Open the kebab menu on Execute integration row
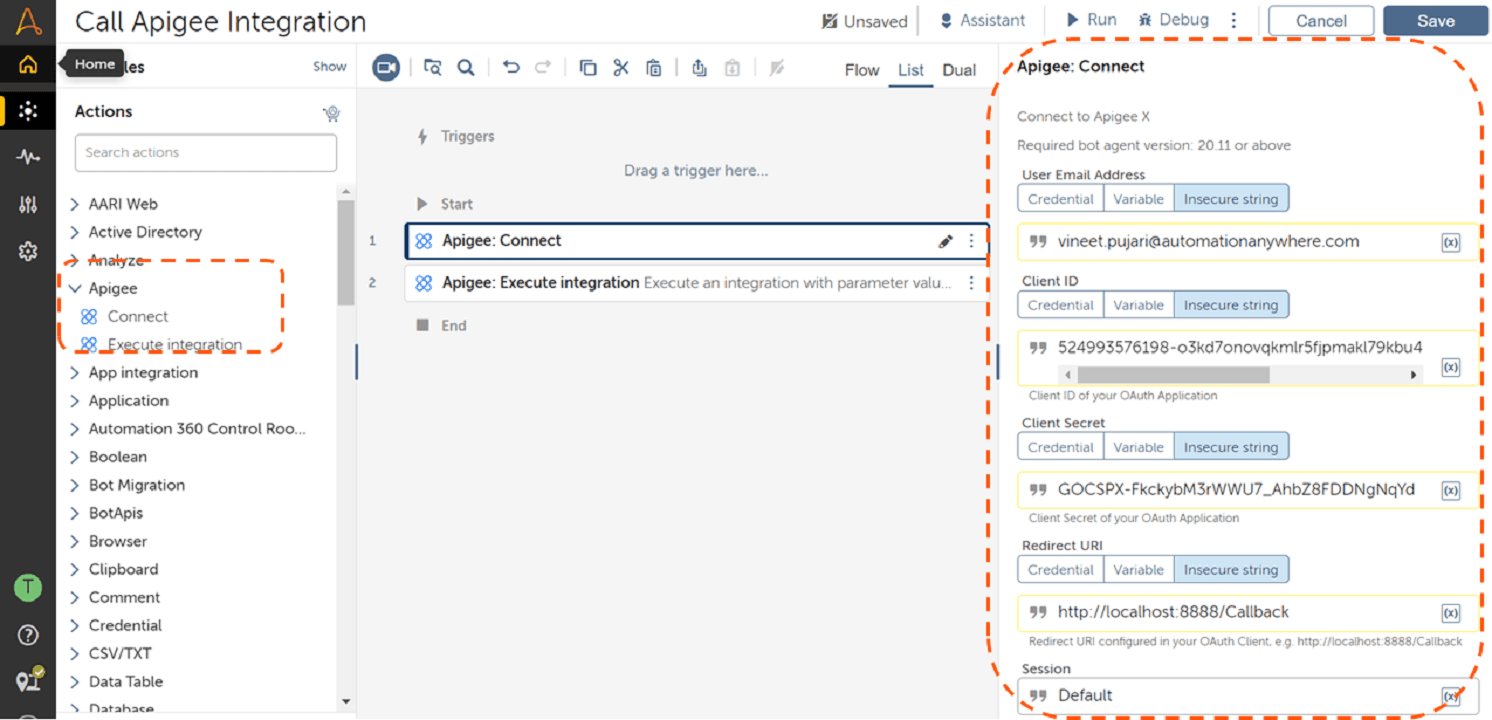This screenshot has width=1492, height=720. 971,283
